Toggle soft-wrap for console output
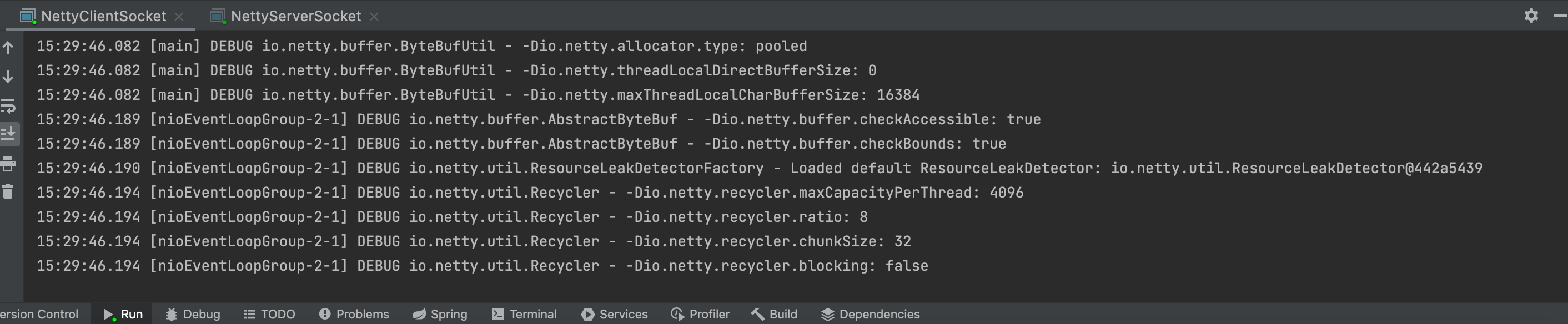1568x324 pixels. pos(8,106)
